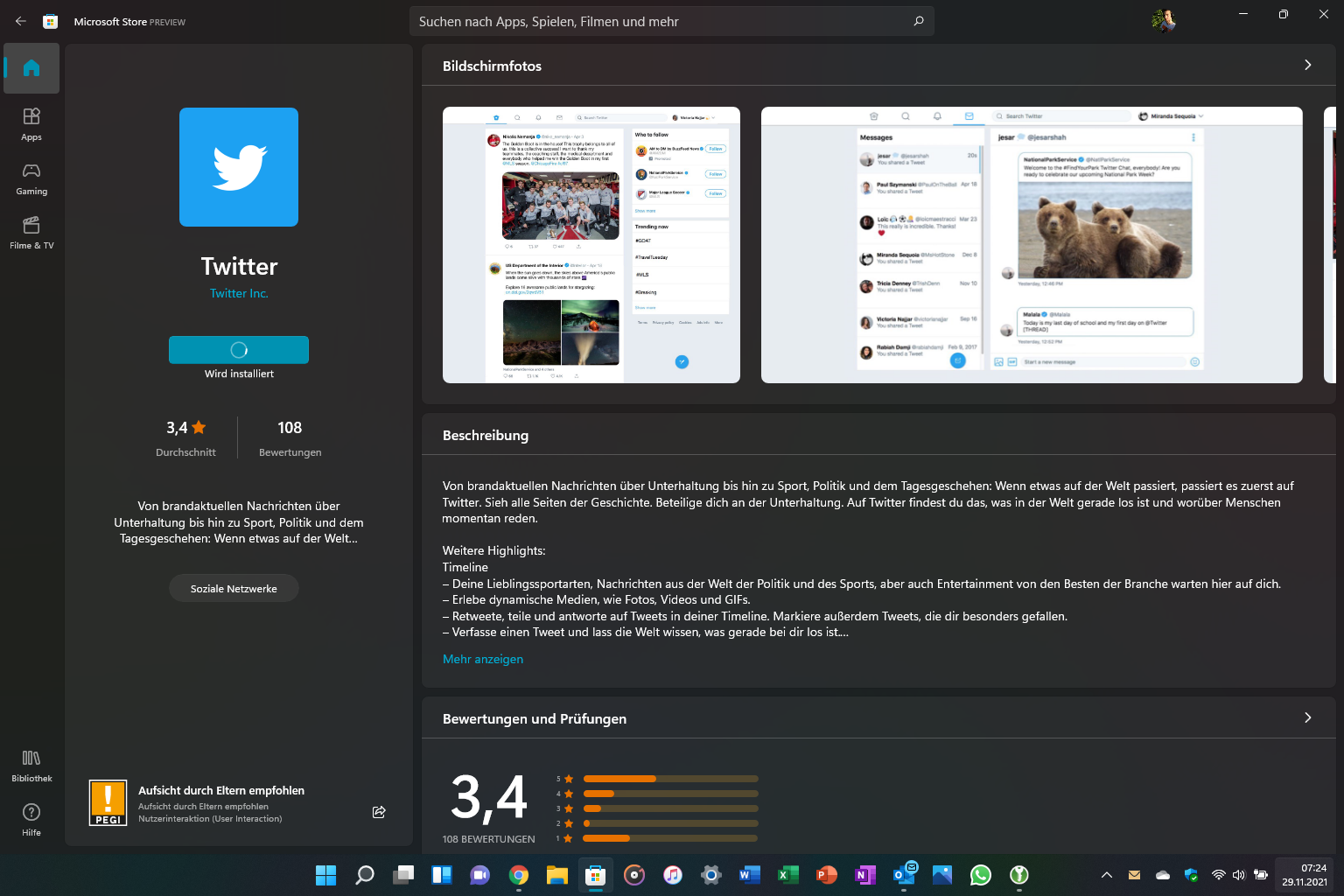Click Aufsicht durch Eltern empfohlen text
The height and width of the screenshot is (896, 1344).
221,790
